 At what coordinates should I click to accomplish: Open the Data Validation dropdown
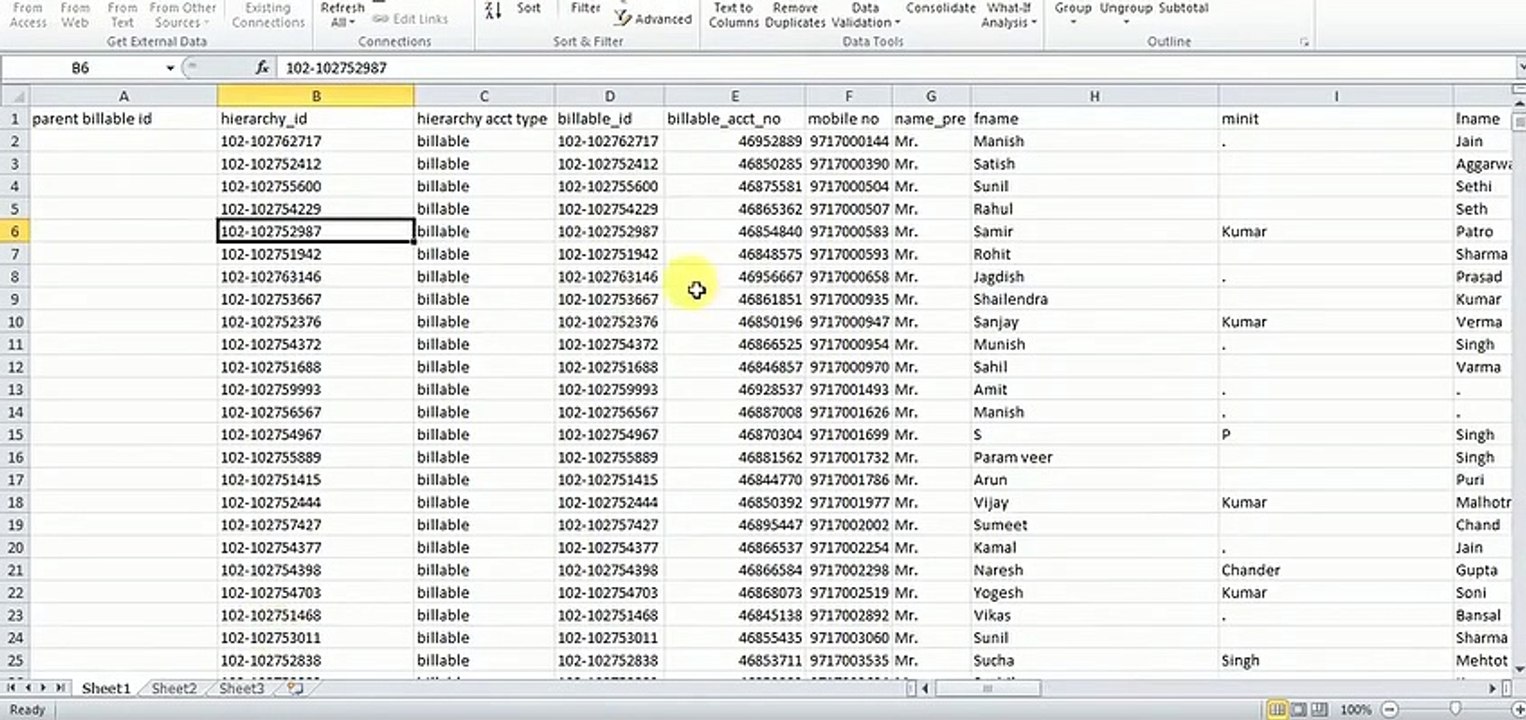click(865, 14)
